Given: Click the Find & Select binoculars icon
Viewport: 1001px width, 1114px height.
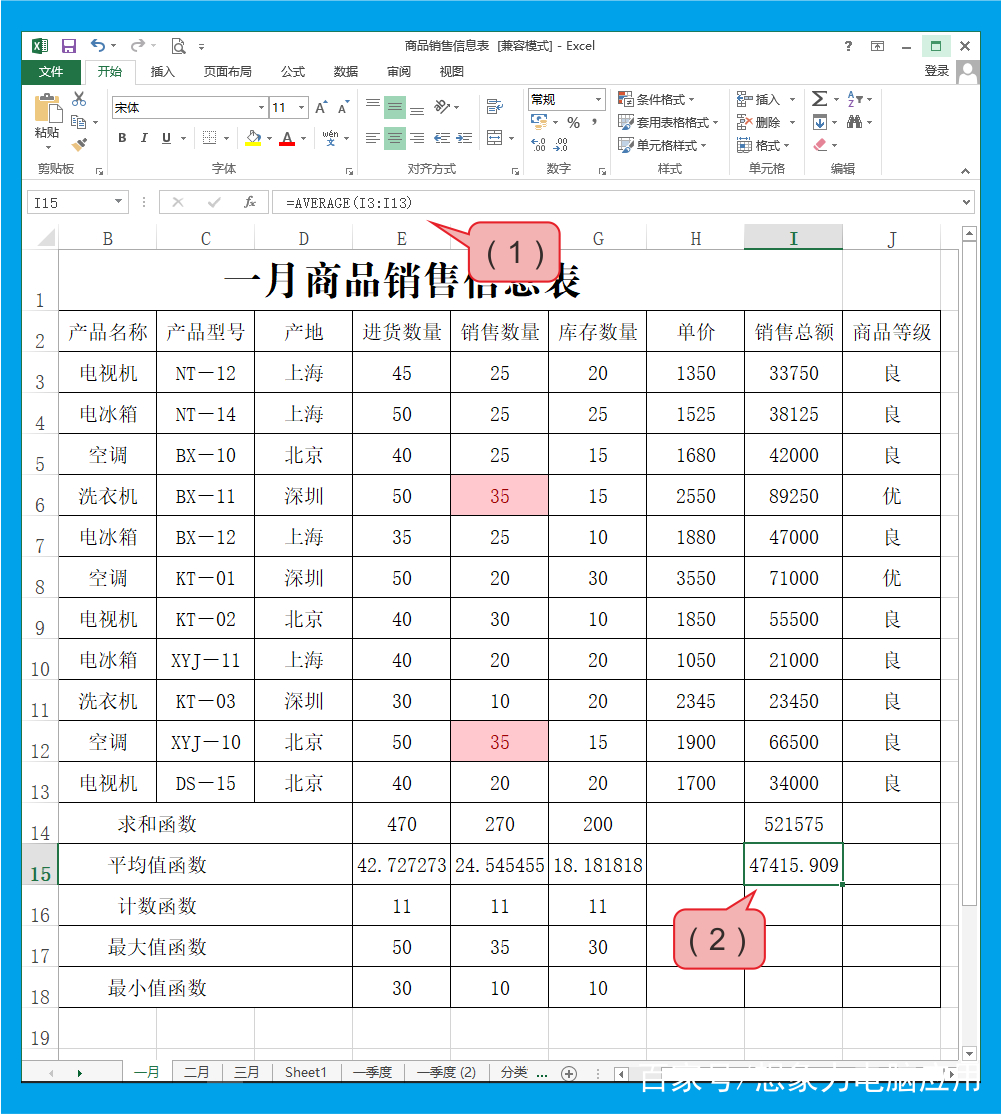Looking at the screenshot, I should tap(855, 121).
